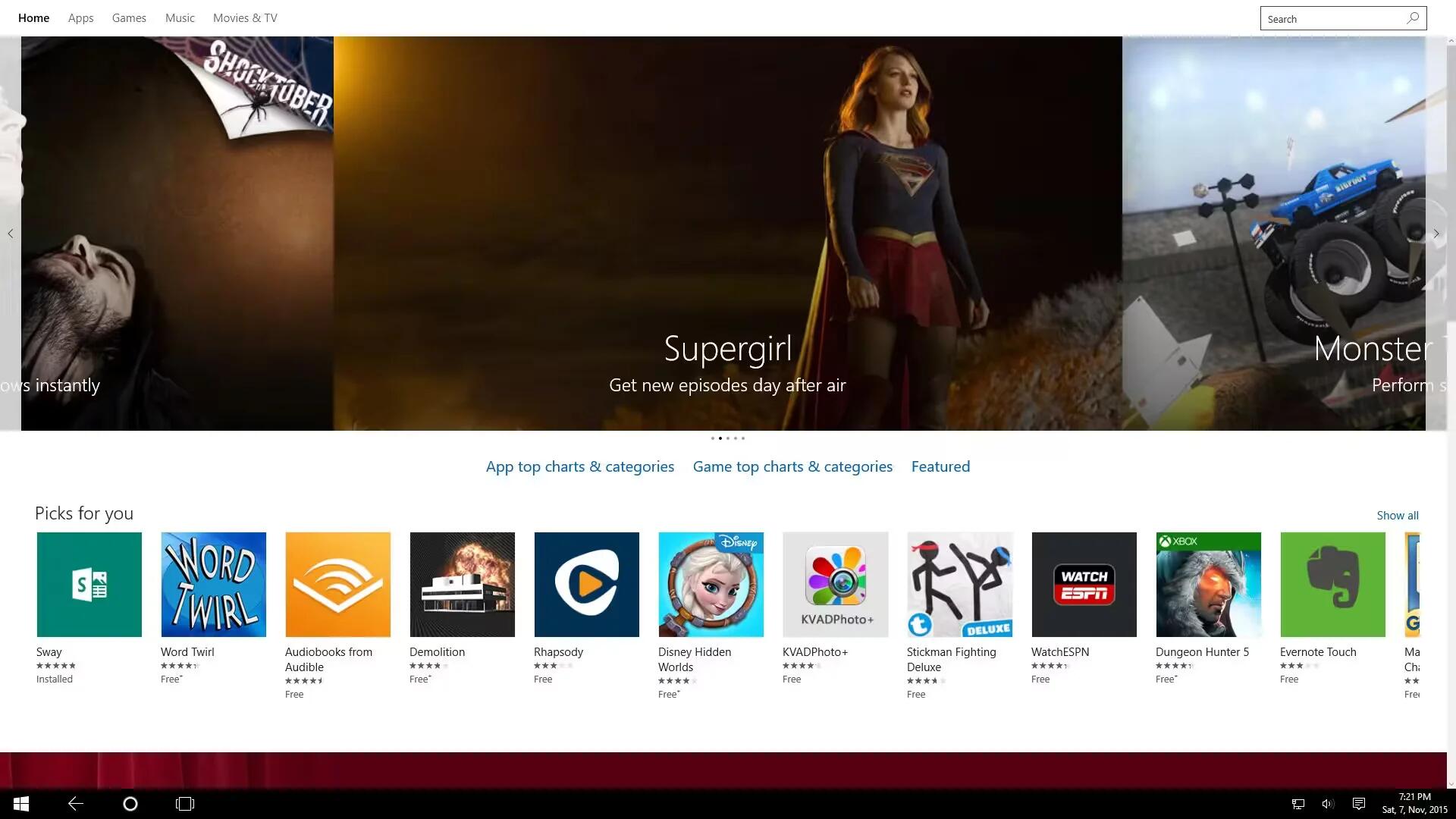The image size is (1456, 819).
Task: Click the Dungeon Hunter 5 title
Action: pos(1202,652)
